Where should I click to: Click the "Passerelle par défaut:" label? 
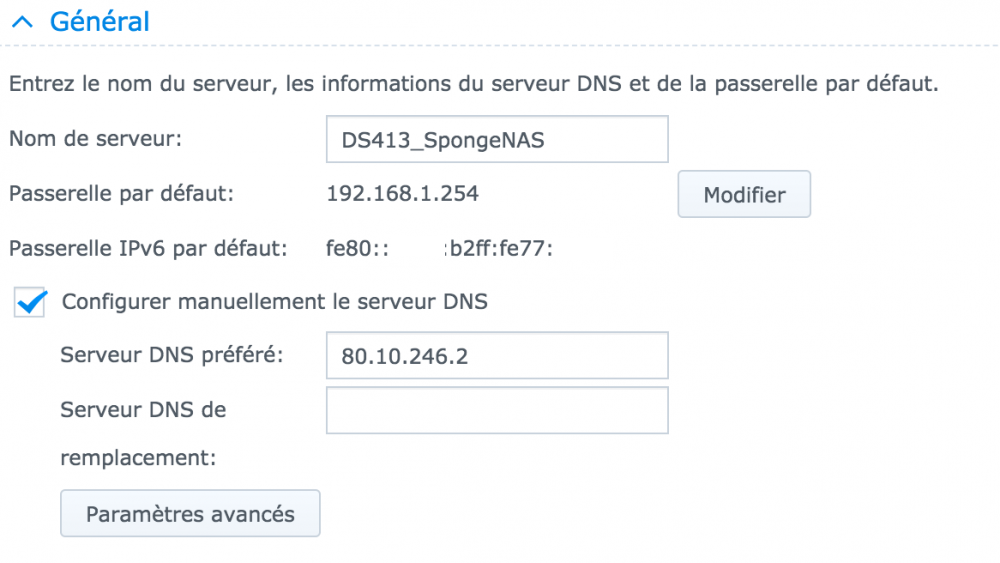121,193
